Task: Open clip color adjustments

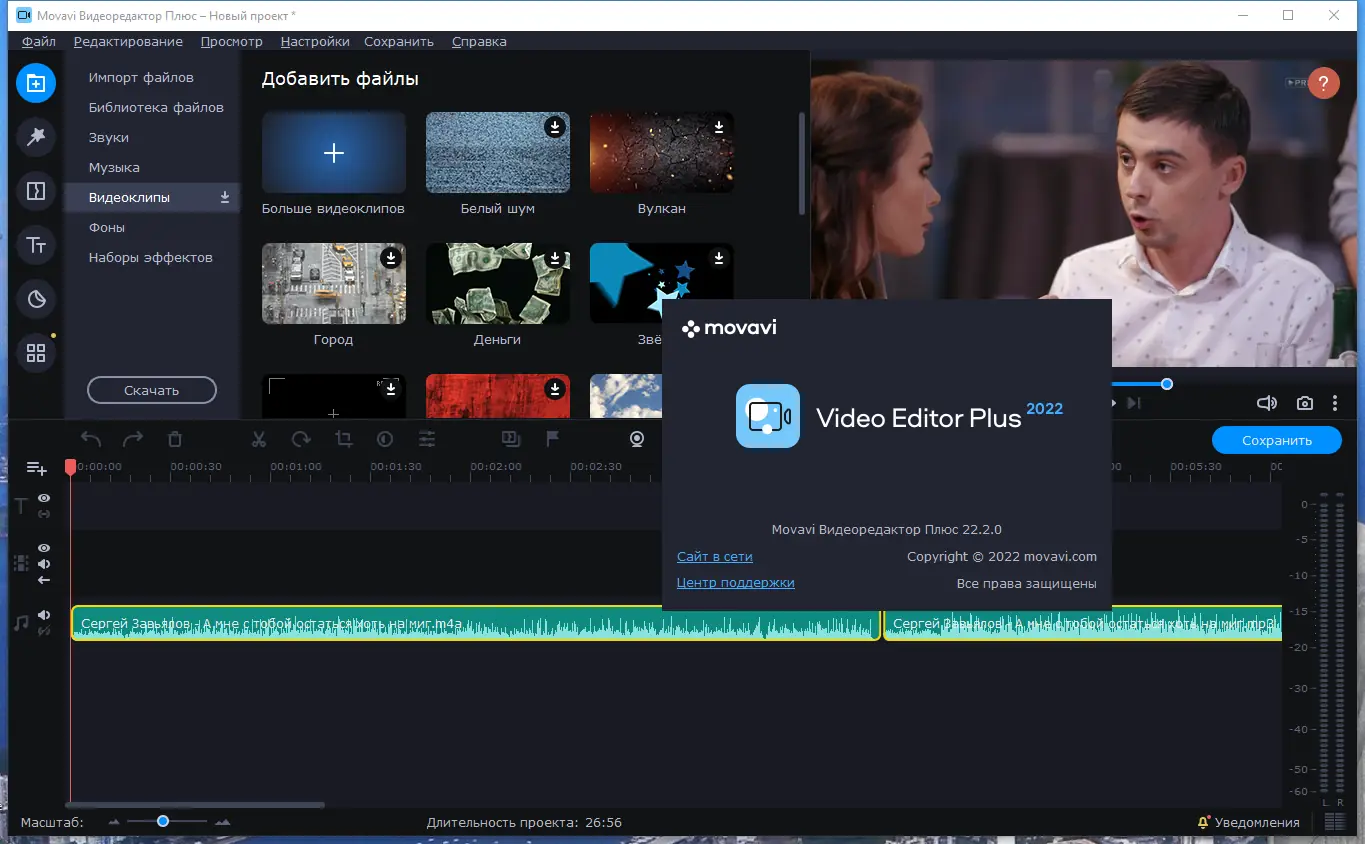Action: pyautogui.click(x=384, y=438)
